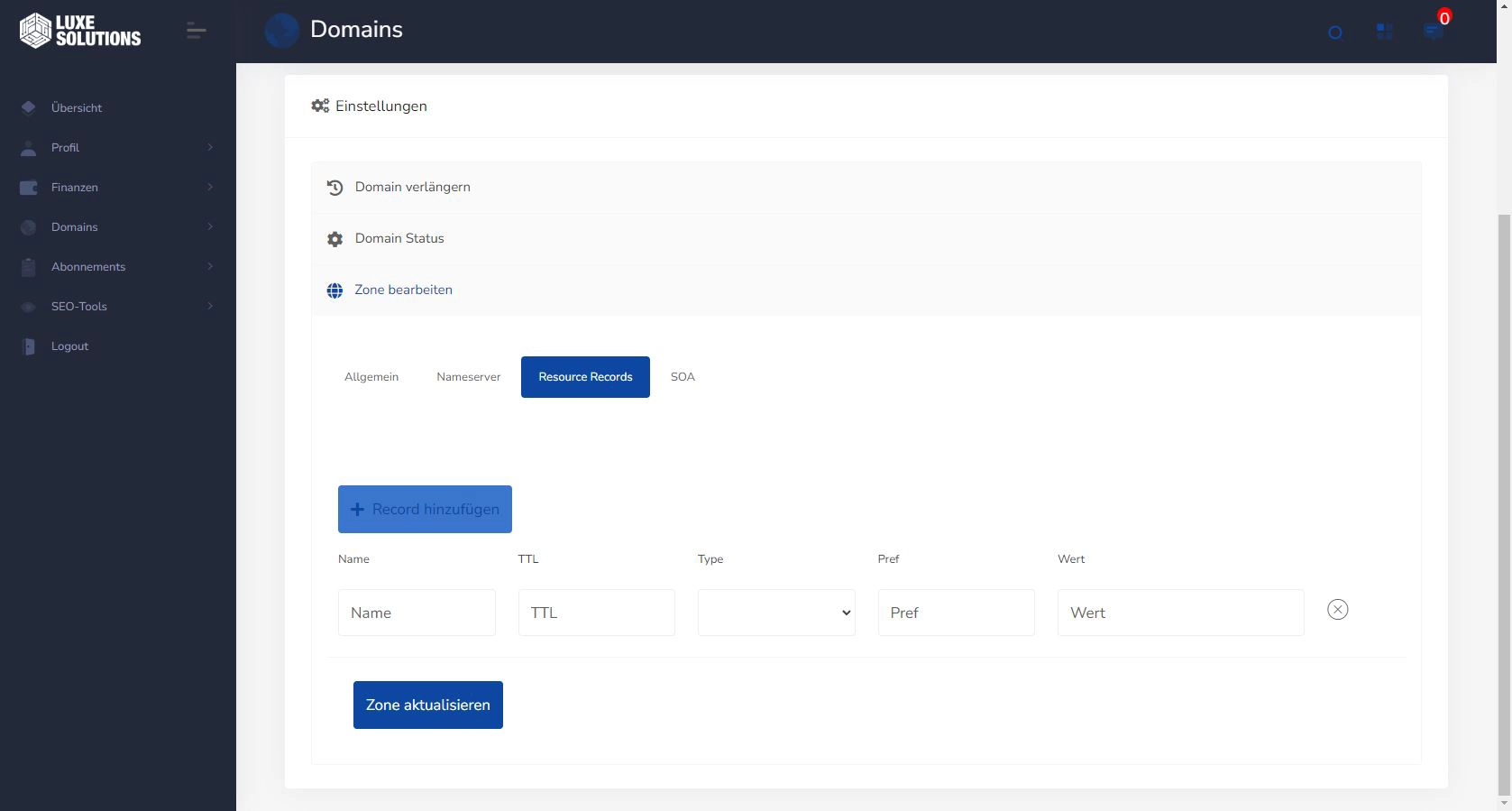Click the Zone bearbeiten globe icon

[334, 290]
